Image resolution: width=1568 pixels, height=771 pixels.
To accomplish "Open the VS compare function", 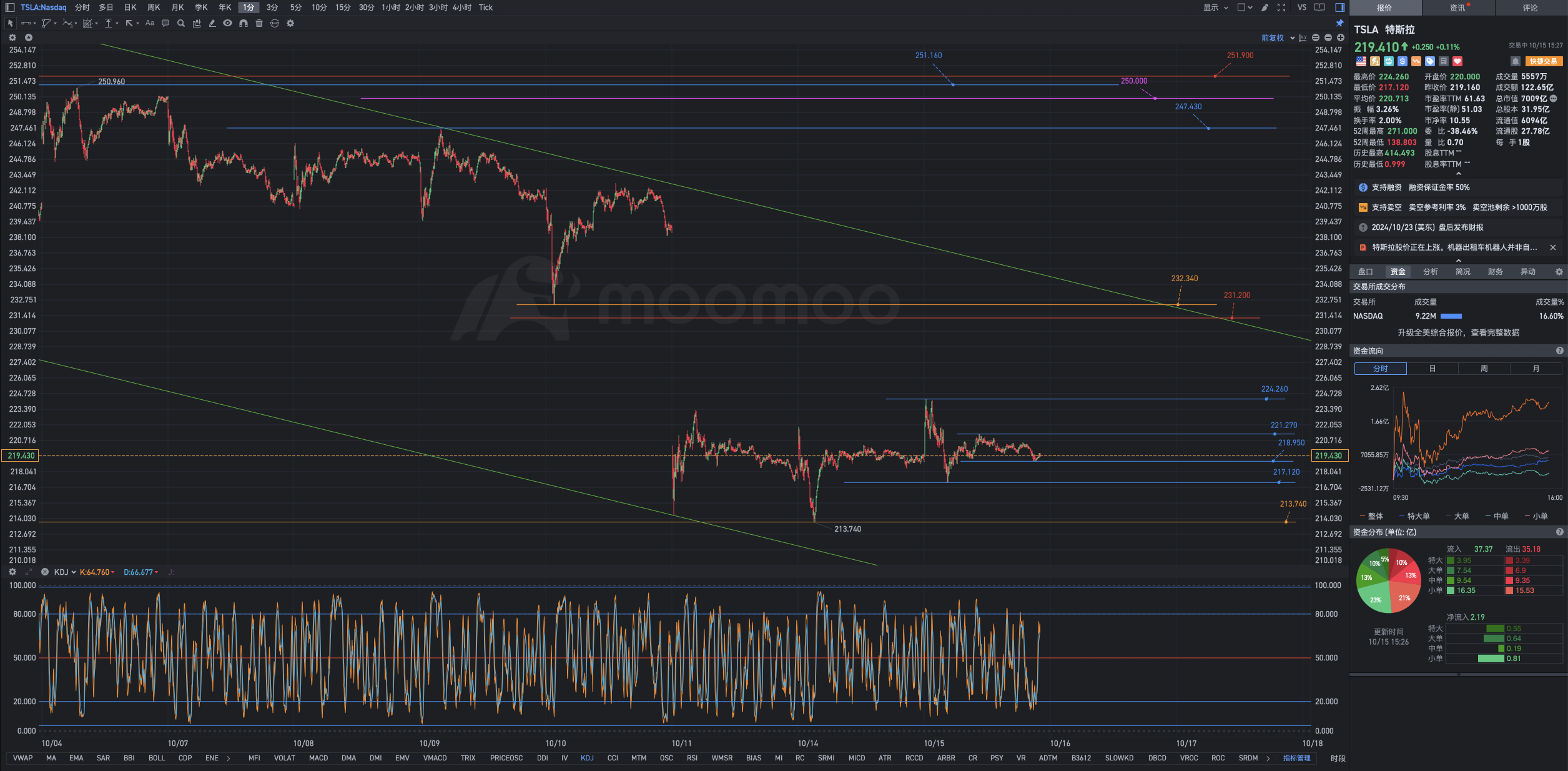I will pos(1302,7).
